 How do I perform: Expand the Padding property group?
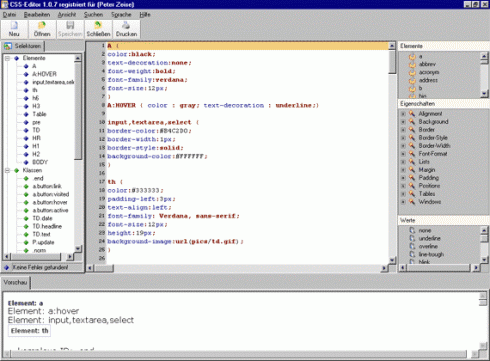tap(403, 178)
